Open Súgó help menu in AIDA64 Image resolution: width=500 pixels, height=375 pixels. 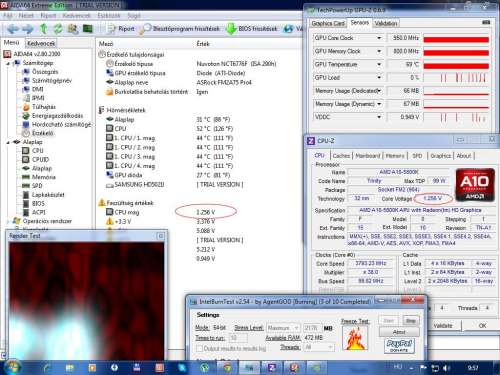pos(134,16)
